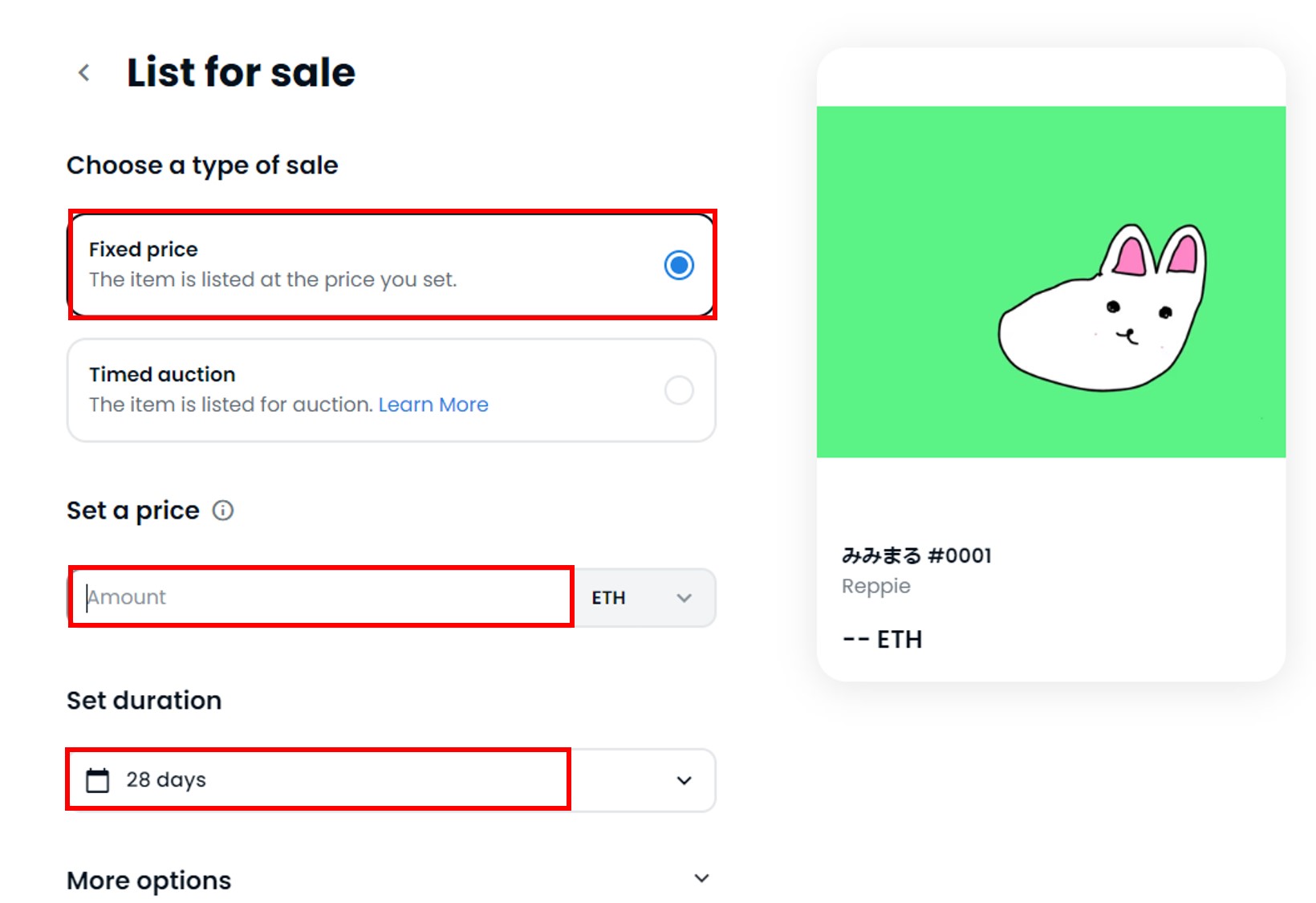Click the Reppie collection name

coord(875,586)
